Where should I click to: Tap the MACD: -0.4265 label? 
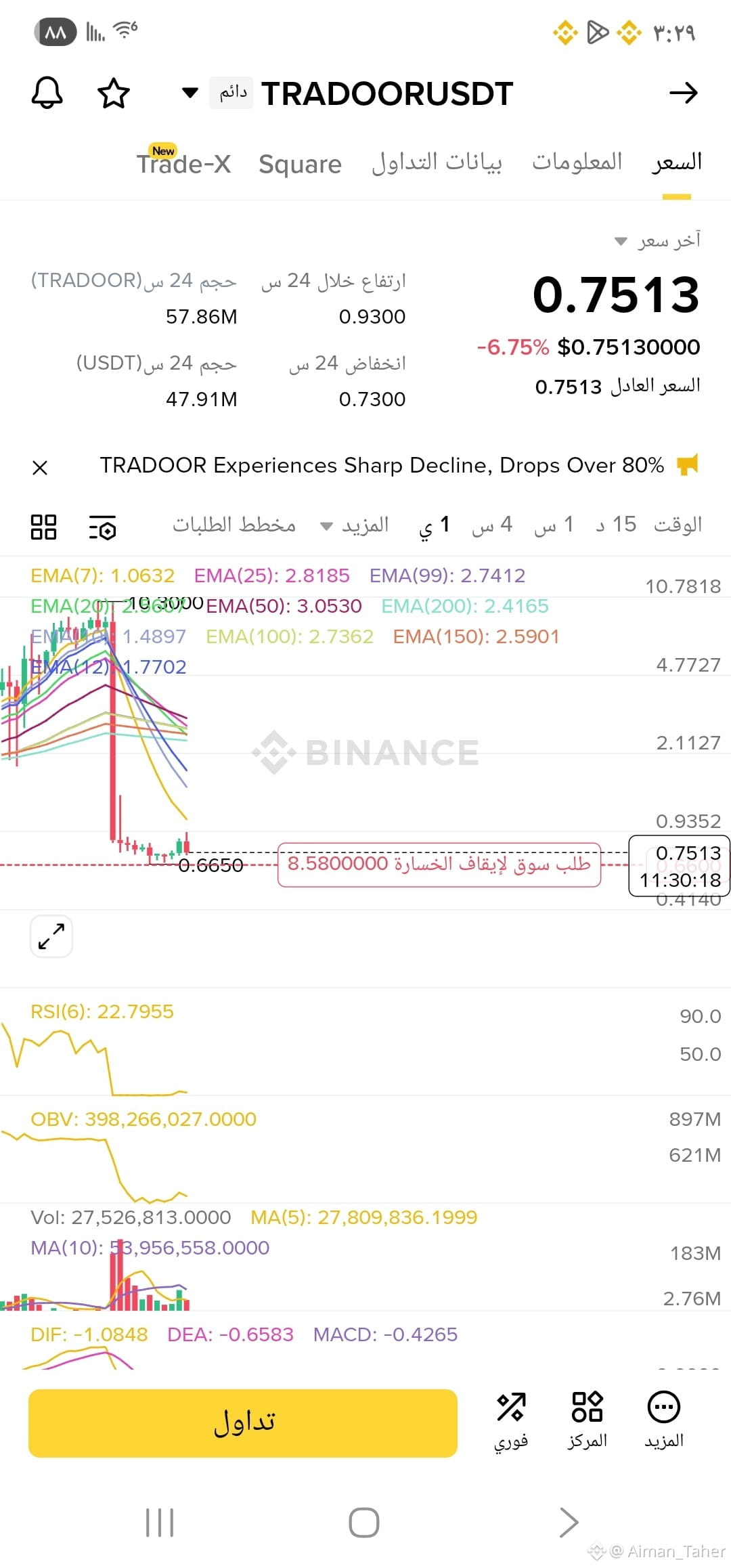pyautogui.click(x=385, y=1334)
